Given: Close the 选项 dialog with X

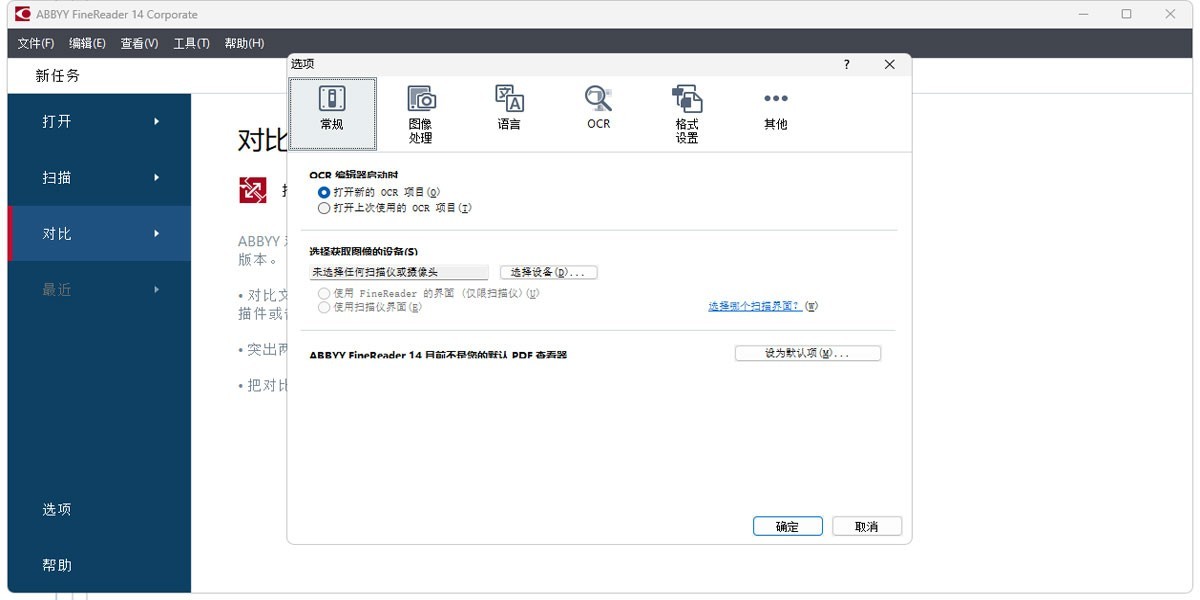Looking at the screenshot, I should tap(890, 64).
